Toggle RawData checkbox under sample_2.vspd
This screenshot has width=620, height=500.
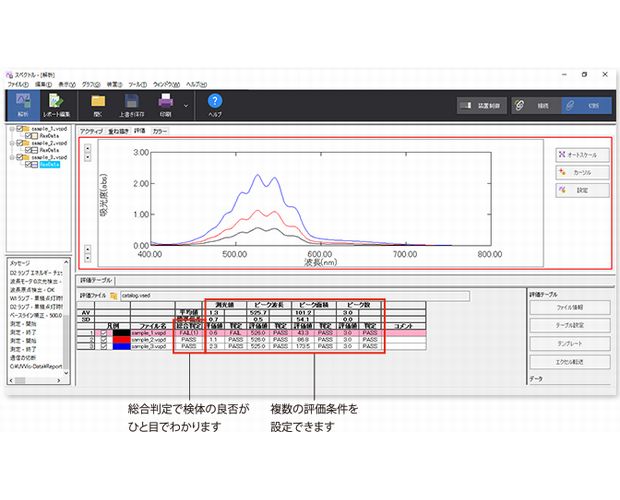coord(28,150)
